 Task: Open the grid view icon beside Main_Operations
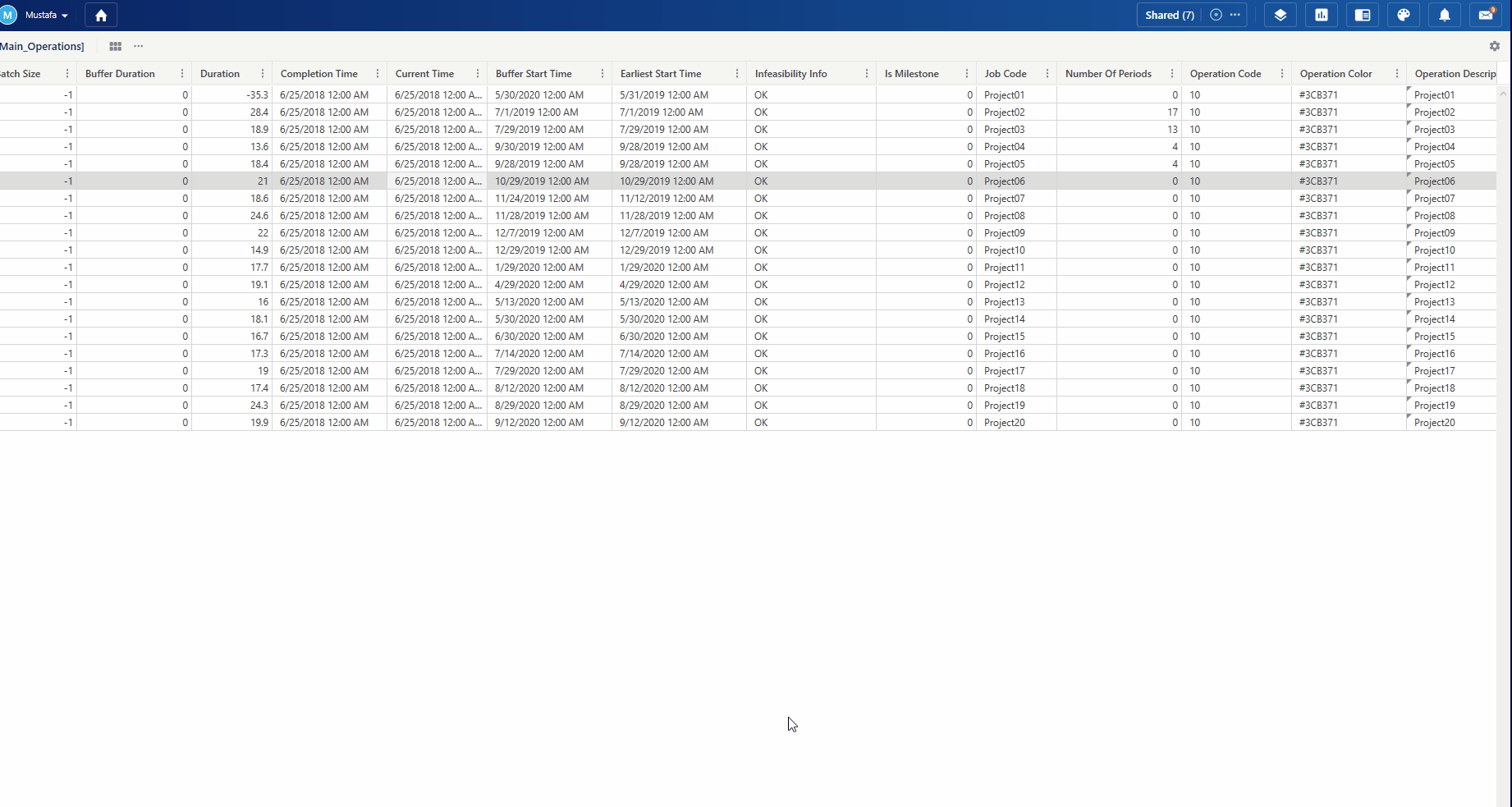point(115,47)
